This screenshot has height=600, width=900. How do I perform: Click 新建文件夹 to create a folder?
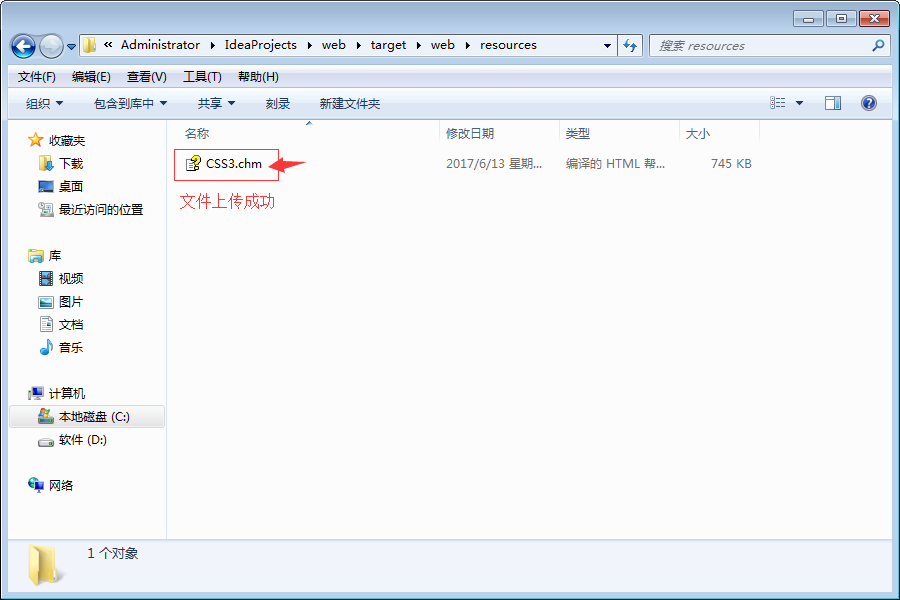pos(350,104)
